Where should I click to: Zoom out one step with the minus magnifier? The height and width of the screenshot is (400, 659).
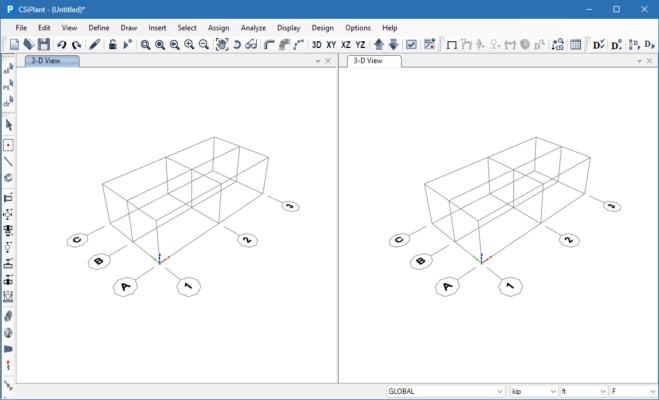tap(203, 45)
